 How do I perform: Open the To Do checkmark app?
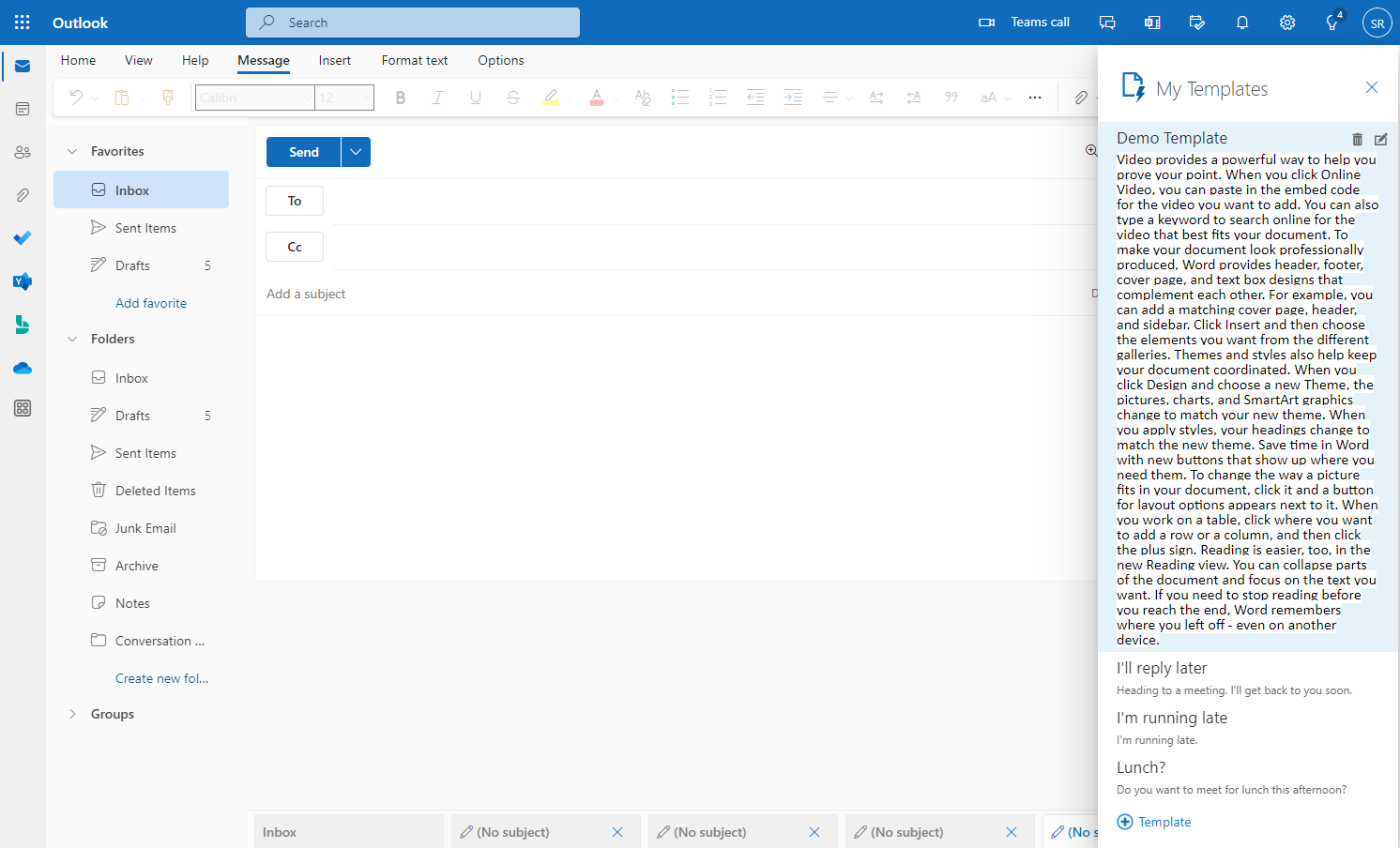[x=23, y=238]
